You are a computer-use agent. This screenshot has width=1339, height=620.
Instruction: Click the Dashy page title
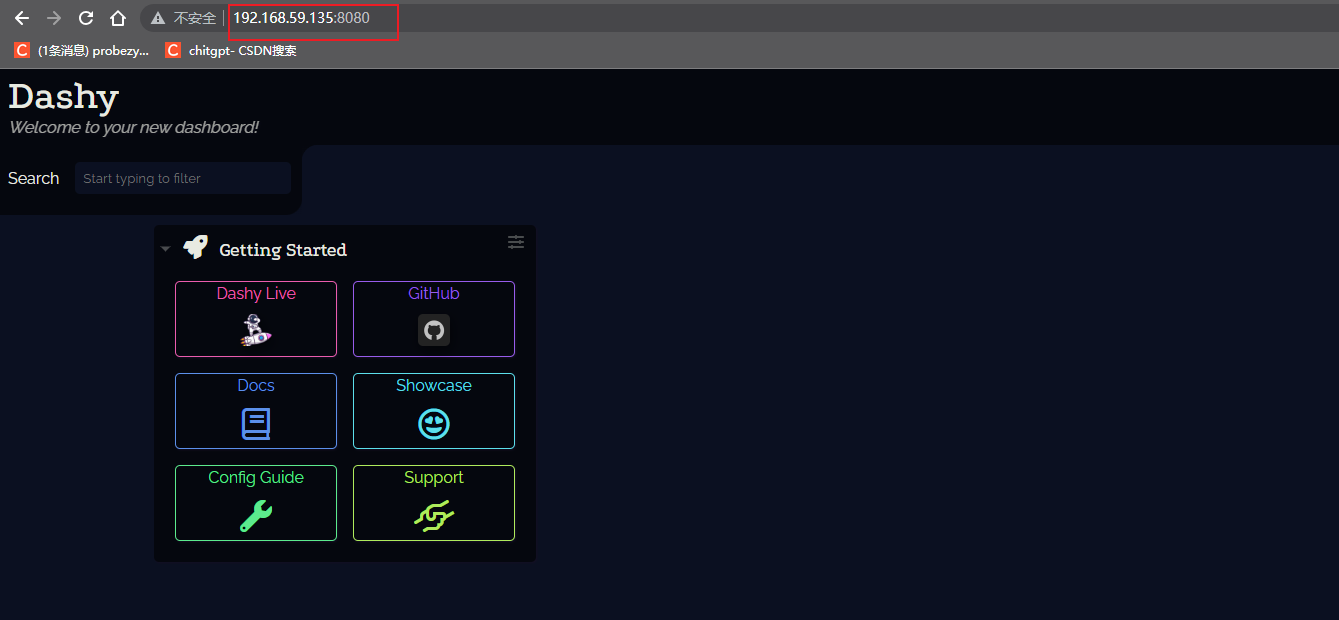(64, 96)
